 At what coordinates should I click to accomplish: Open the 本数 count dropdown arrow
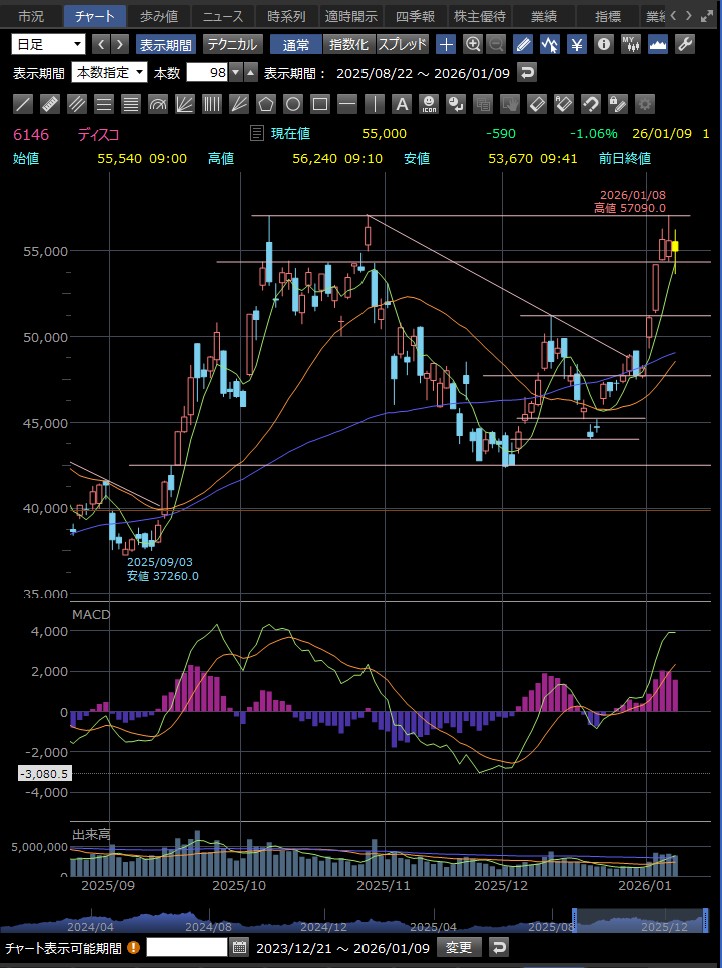point(236,73)
